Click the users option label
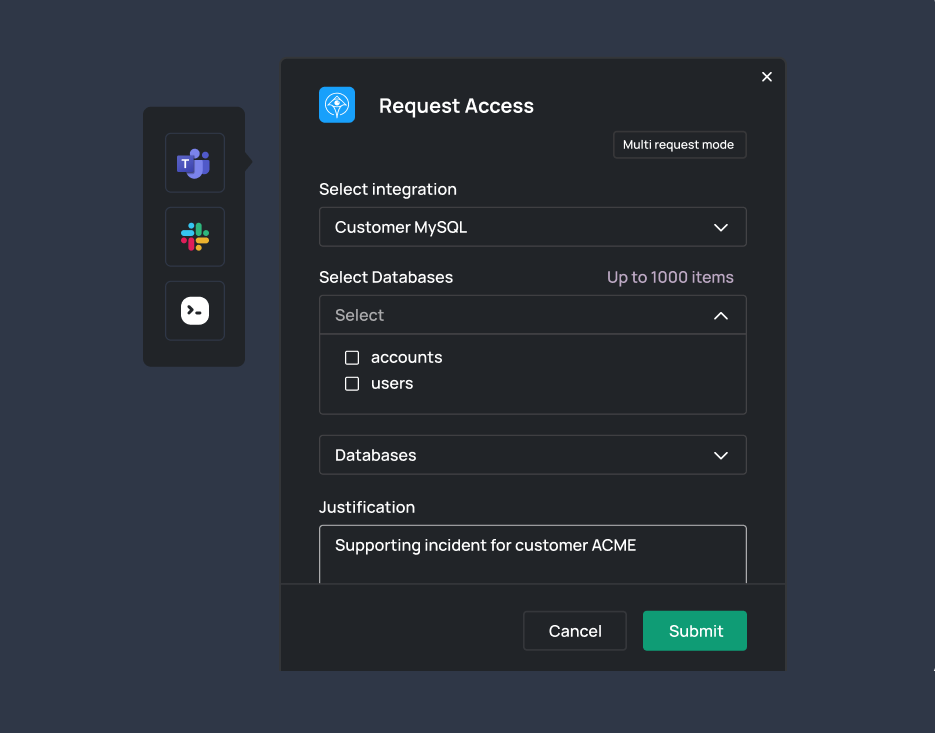Viewport: 935px width, 733px height. click(x=392, y=384)
